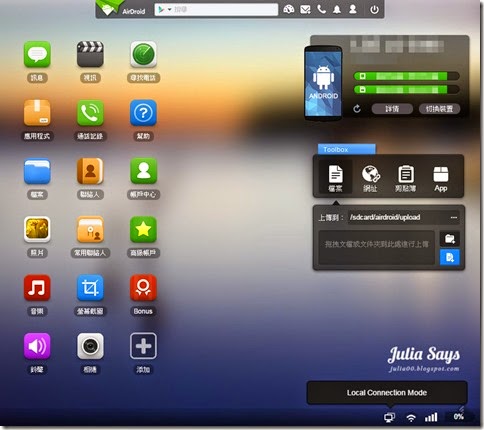Image resolution: width=484 pixels, height=430 pixels.
Task: Open the Premium Account star icon
Action: (x=143, y=229)
